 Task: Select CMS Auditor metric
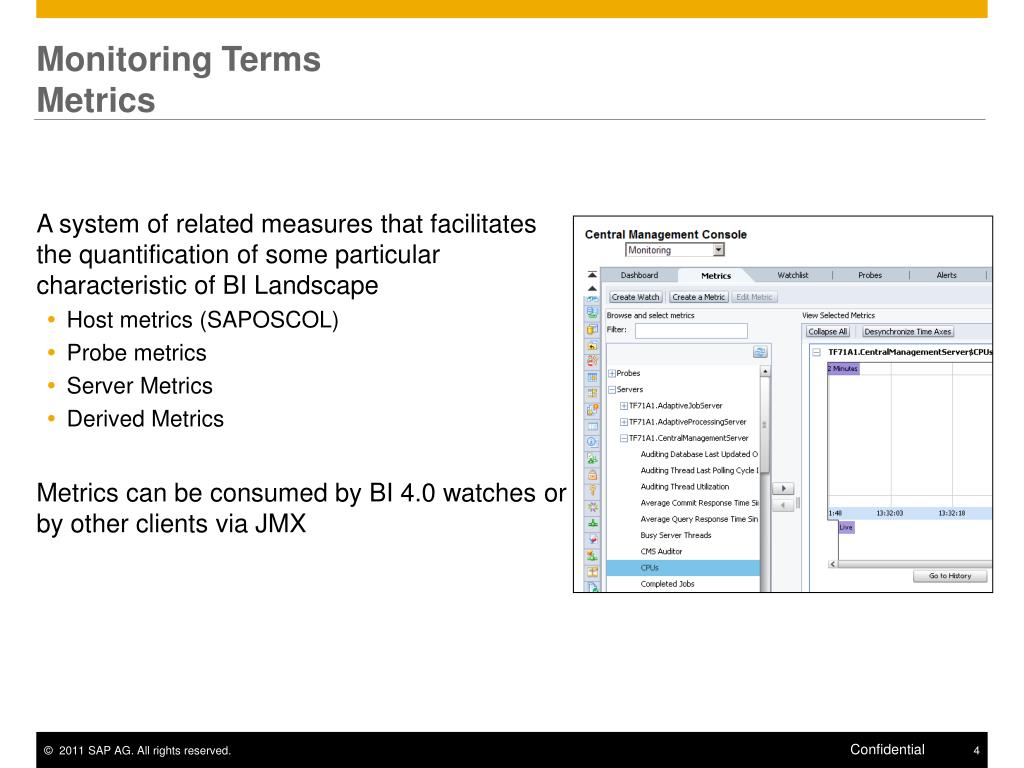662,552
